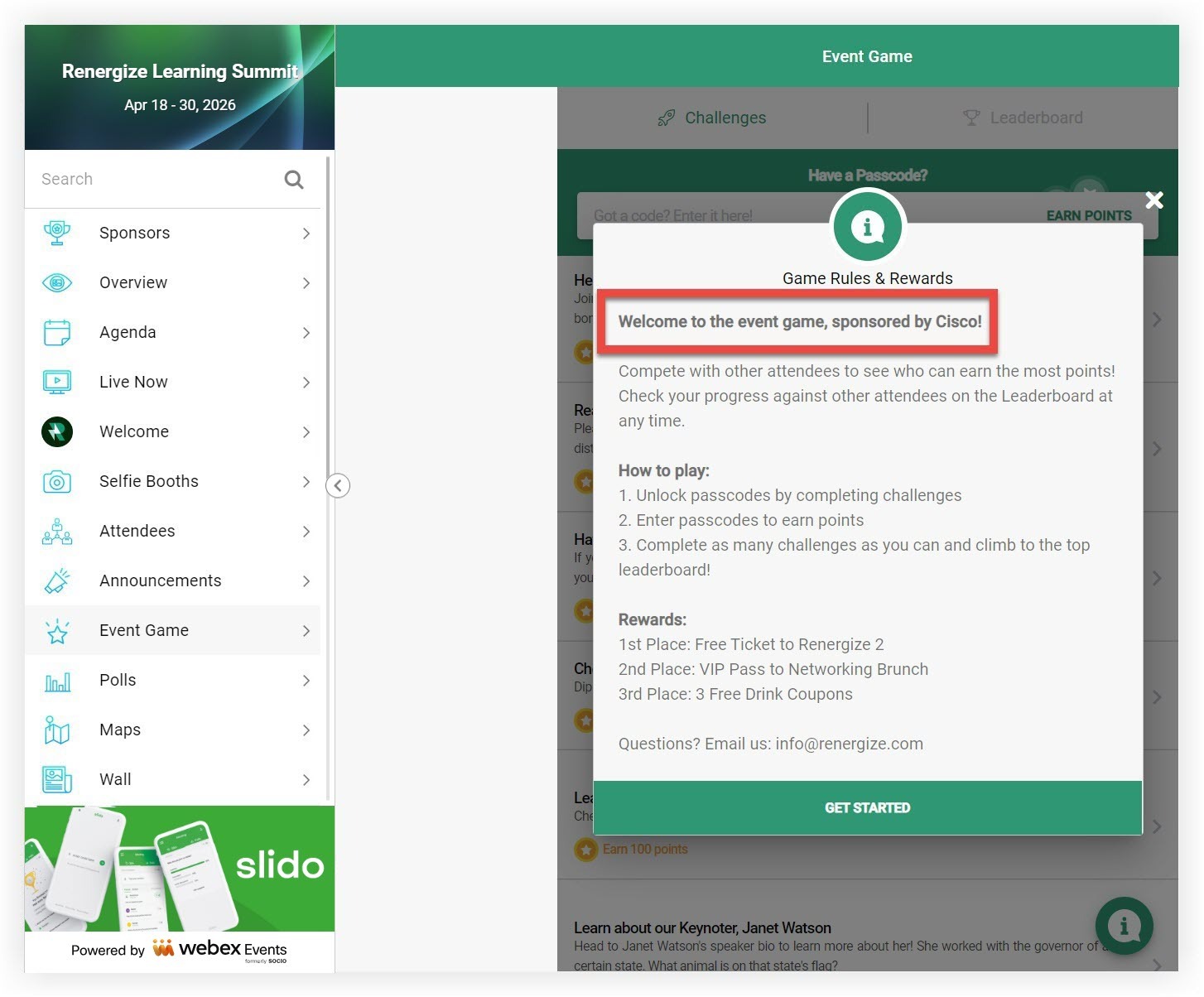1204x997 pixels.
Task: Open Polls via its chevron
Action: click(x=306, y=681)
